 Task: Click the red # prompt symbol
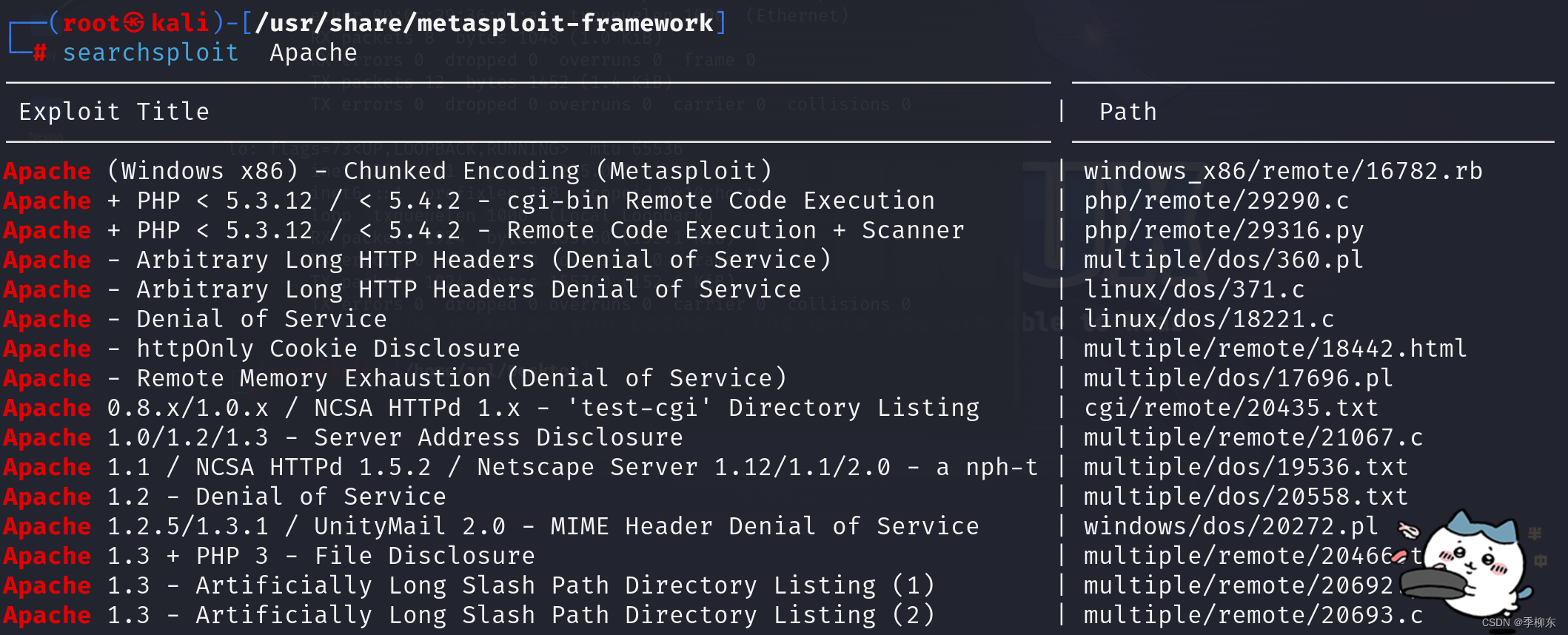click(40, 53)
